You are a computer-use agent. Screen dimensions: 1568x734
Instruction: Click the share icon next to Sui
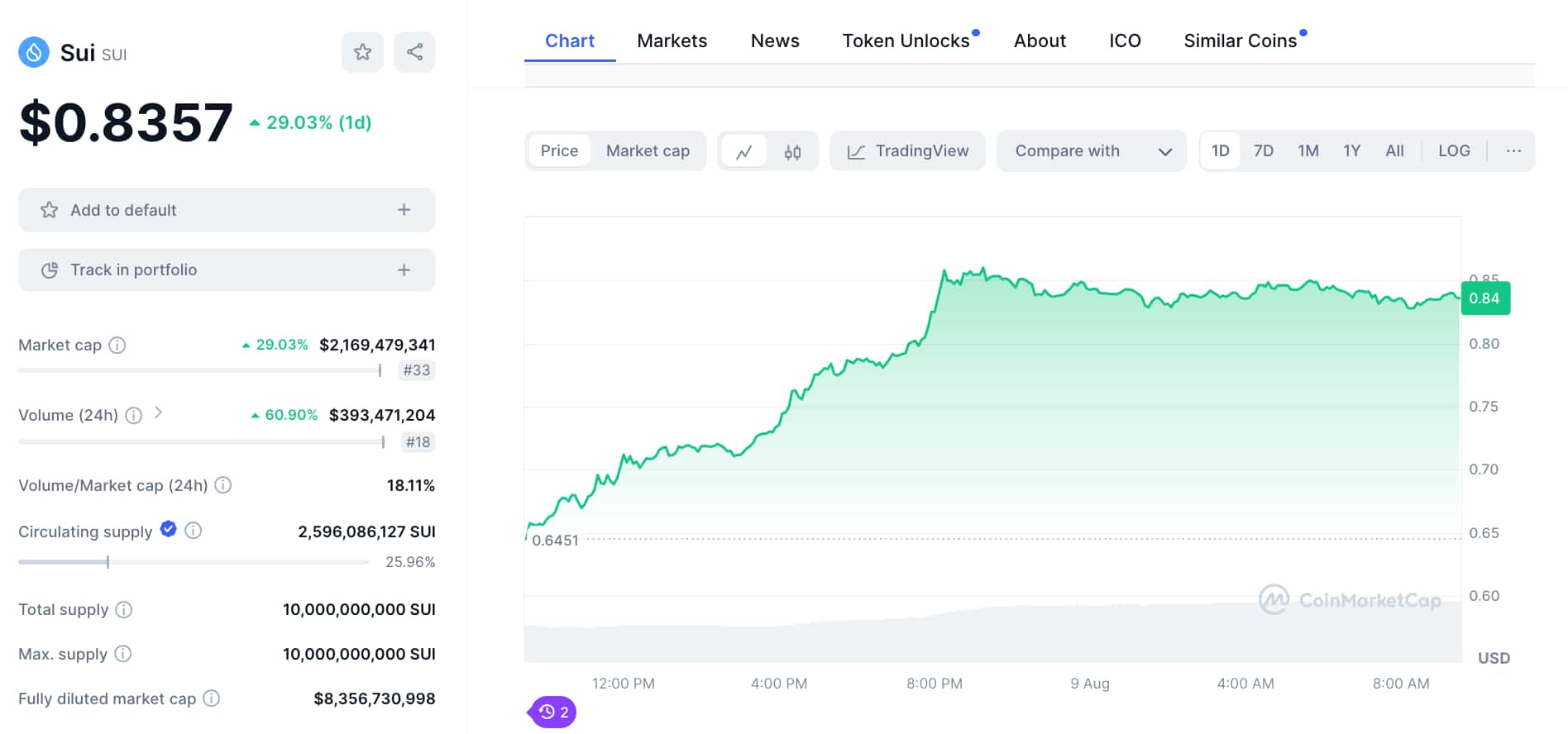[414, 51]
